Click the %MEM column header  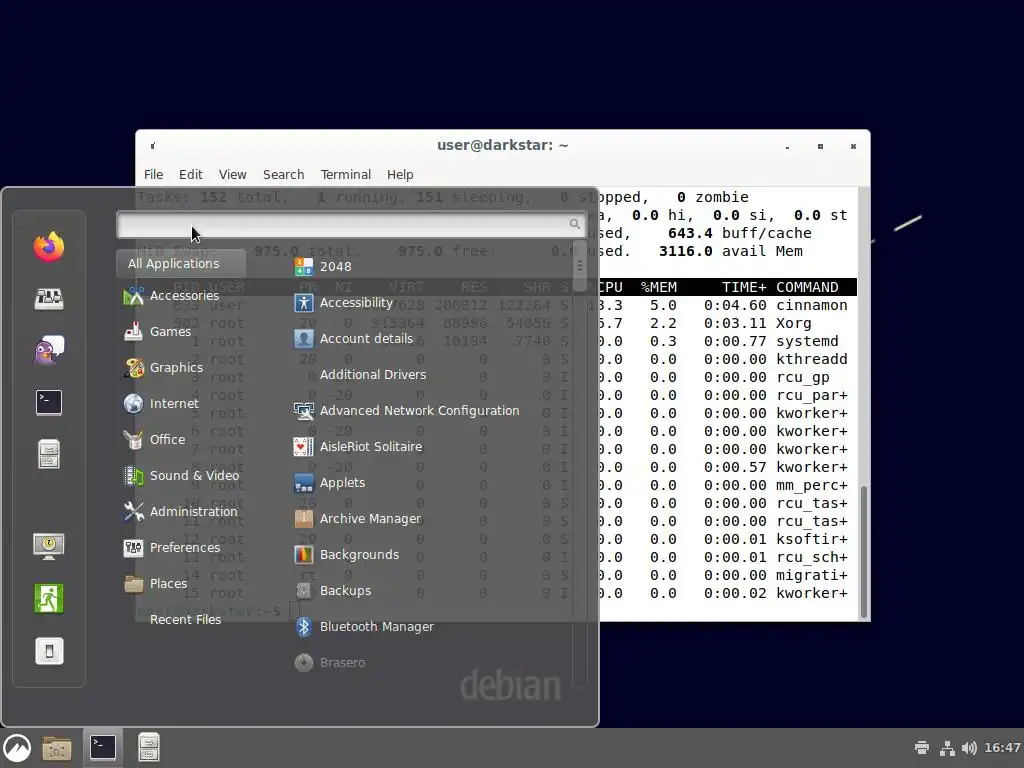(x=658, y=287)
